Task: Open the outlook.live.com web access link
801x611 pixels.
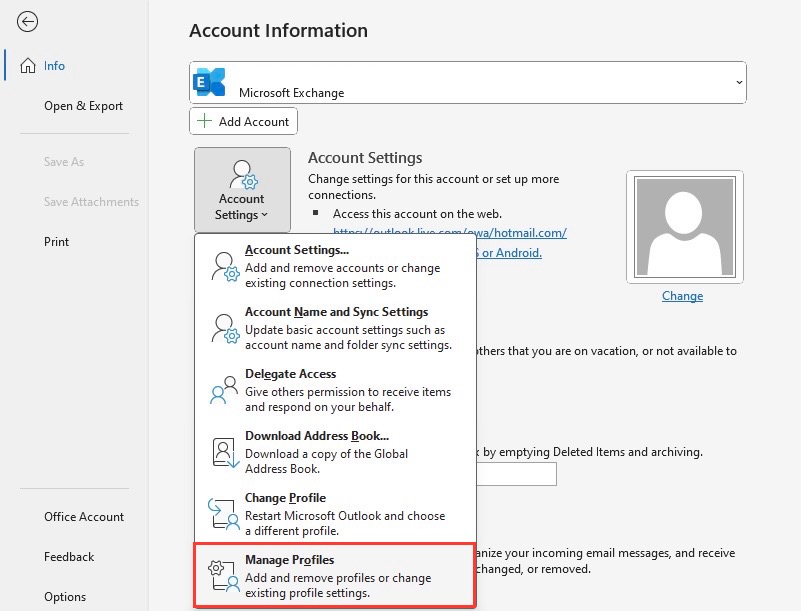Action: (x=450, y=232)
